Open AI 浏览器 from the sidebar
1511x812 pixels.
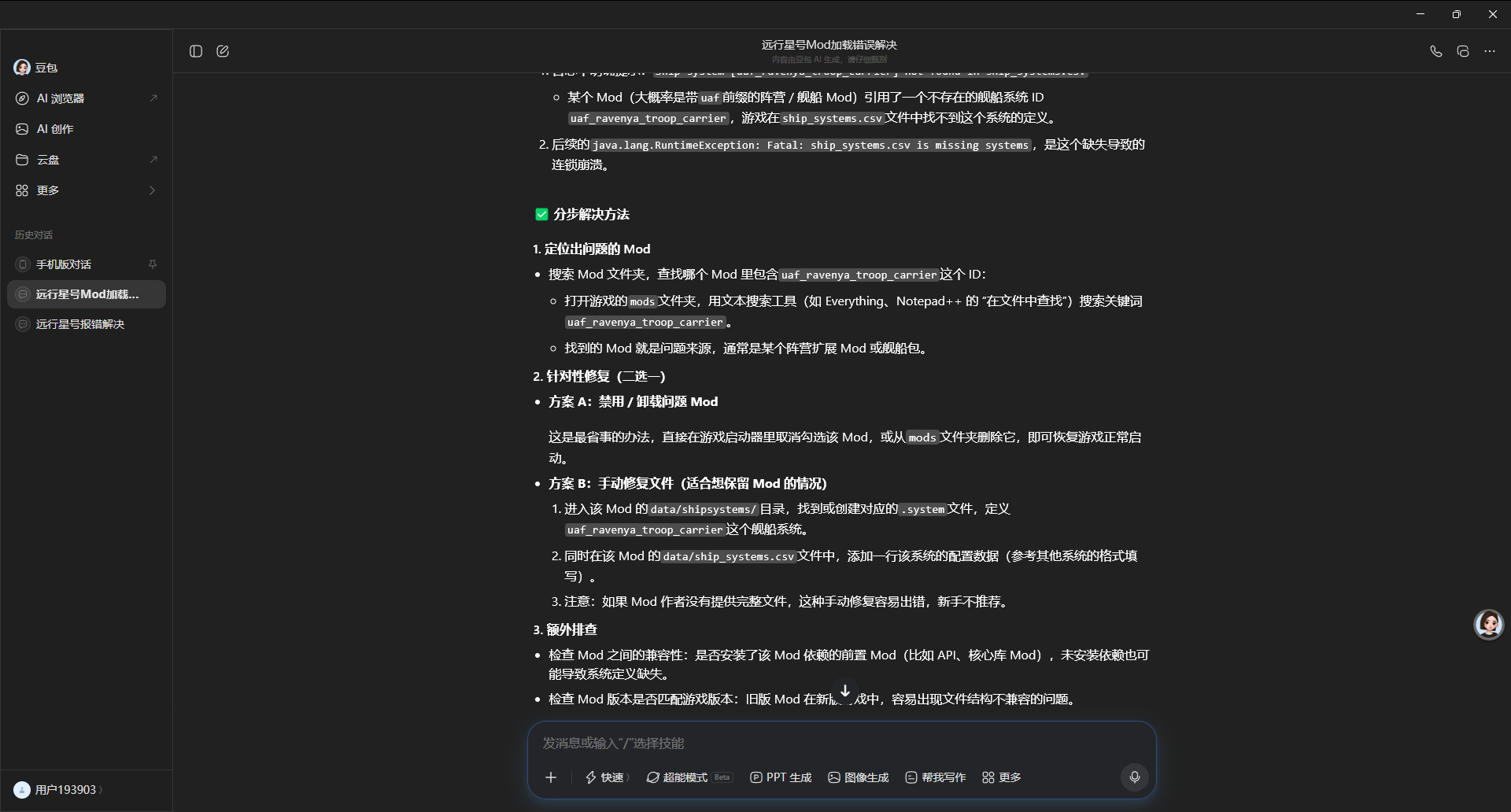[x=87, y=98]
